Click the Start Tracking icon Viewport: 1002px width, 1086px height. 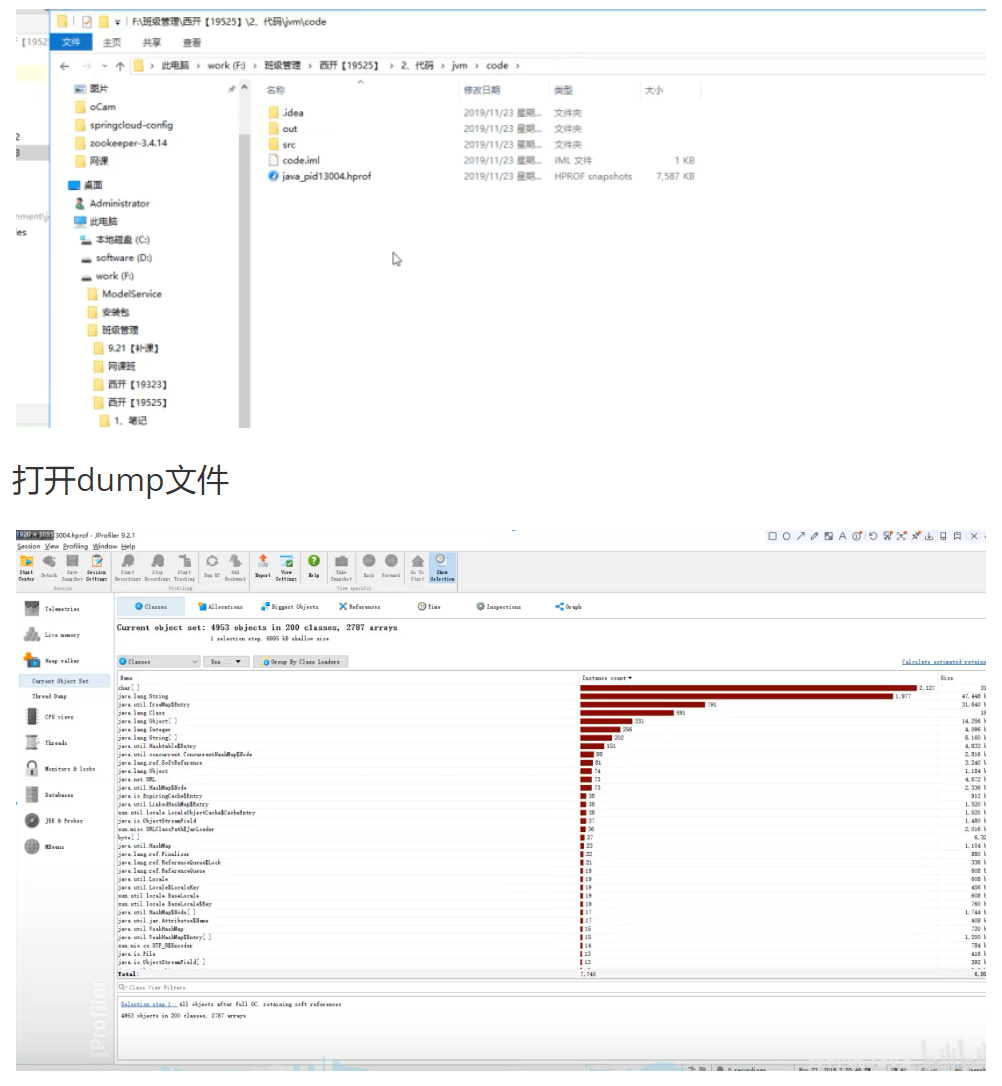coord(184,567)
